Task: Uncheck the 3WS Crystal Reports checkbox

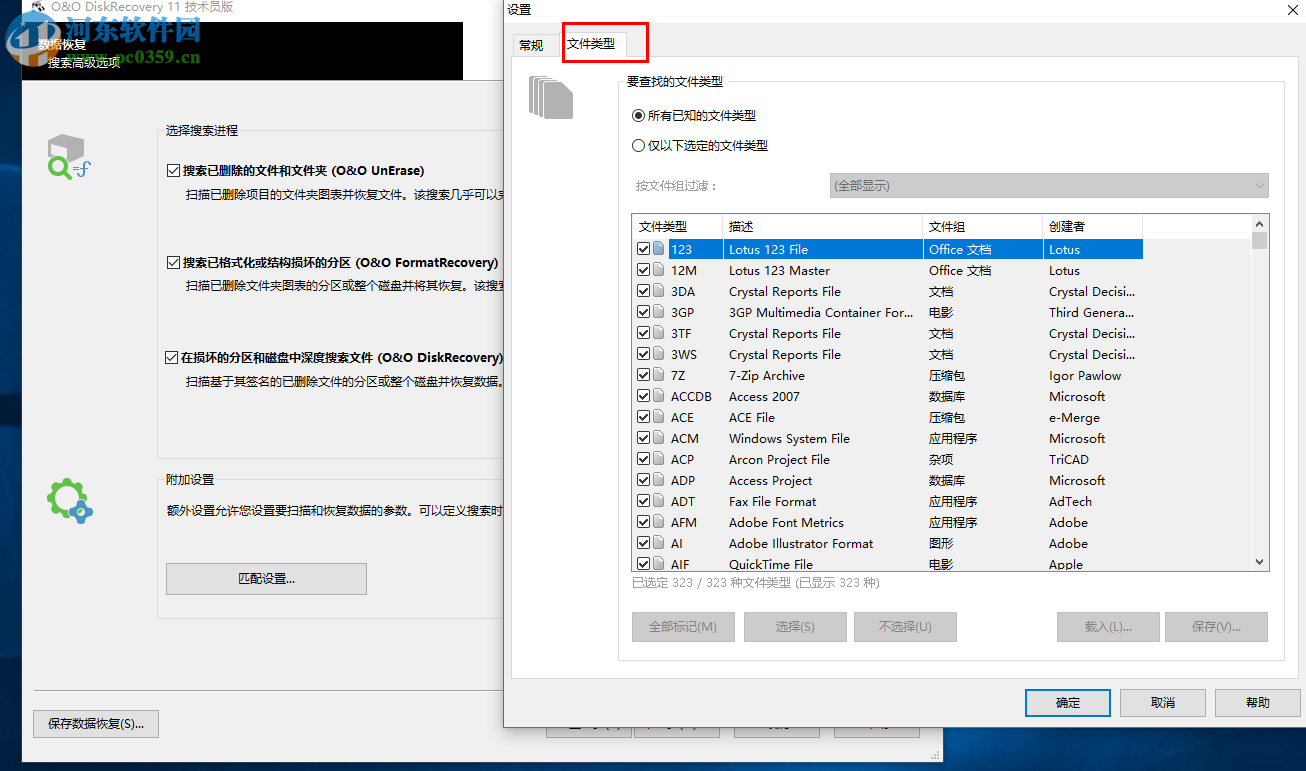Action: tap(643, 354)
